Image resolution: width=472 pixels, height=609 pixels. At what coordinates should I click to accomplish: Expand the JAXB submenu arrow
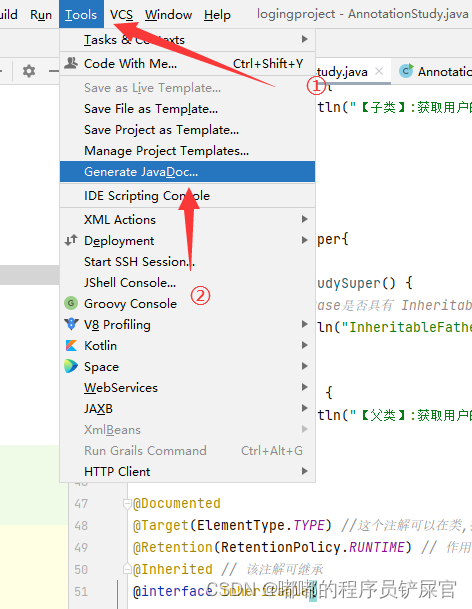[x=305, y=408]
